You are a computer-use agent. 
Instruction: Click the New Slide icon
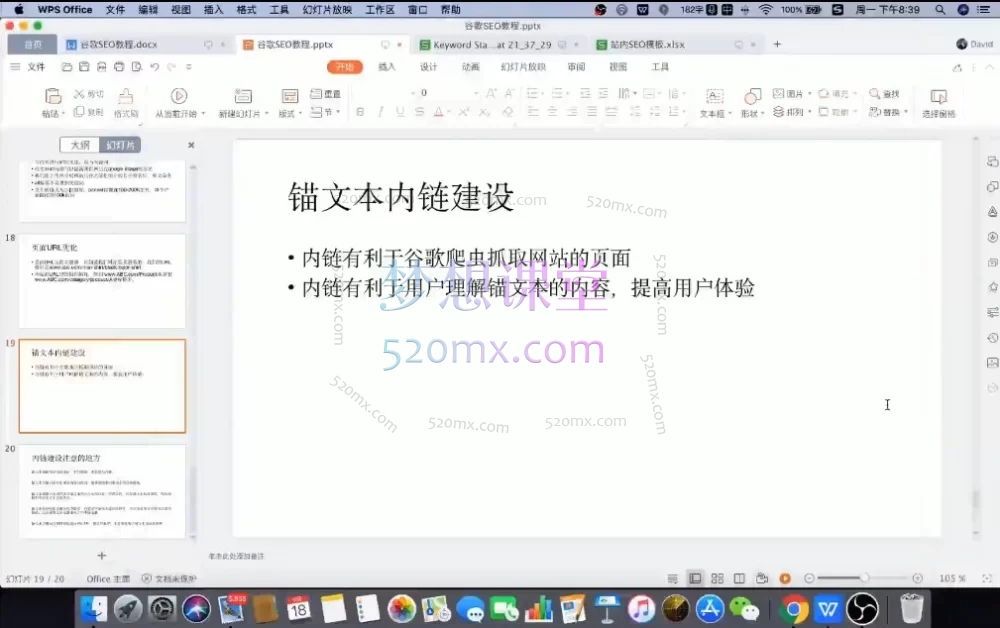[243, 96]
